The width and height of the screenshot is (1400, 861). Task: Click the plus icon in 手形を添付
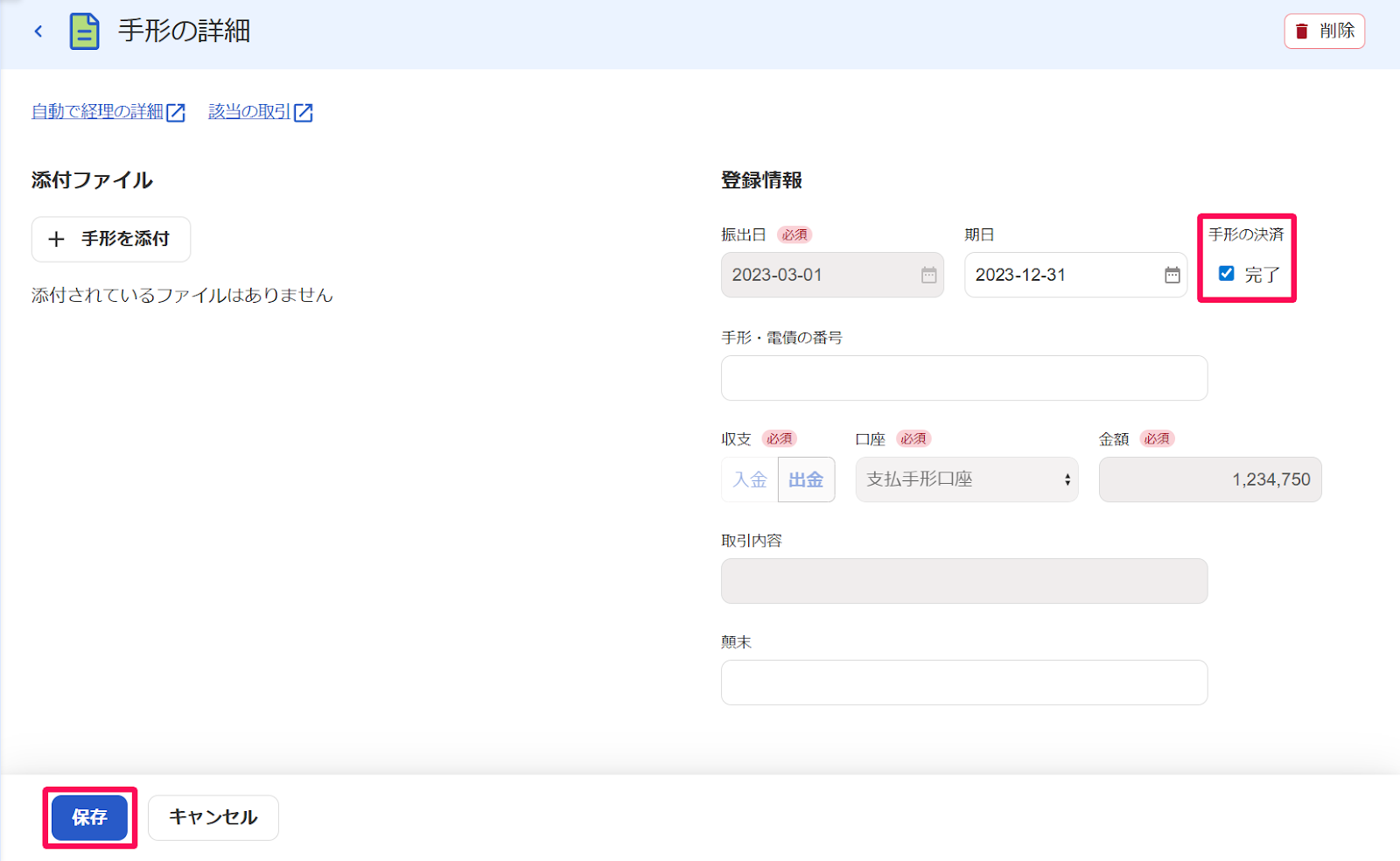[57, 239]
